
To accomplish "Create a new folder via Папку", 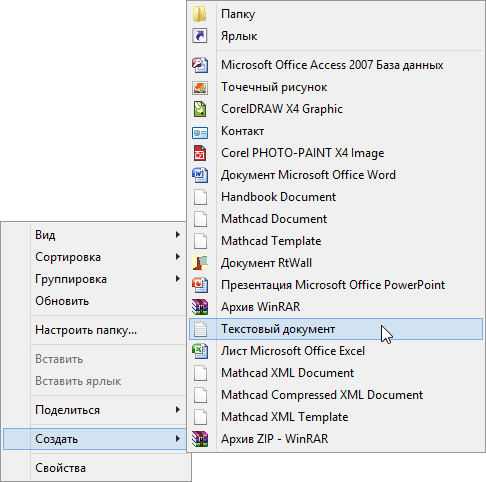I will coord(336,14).
